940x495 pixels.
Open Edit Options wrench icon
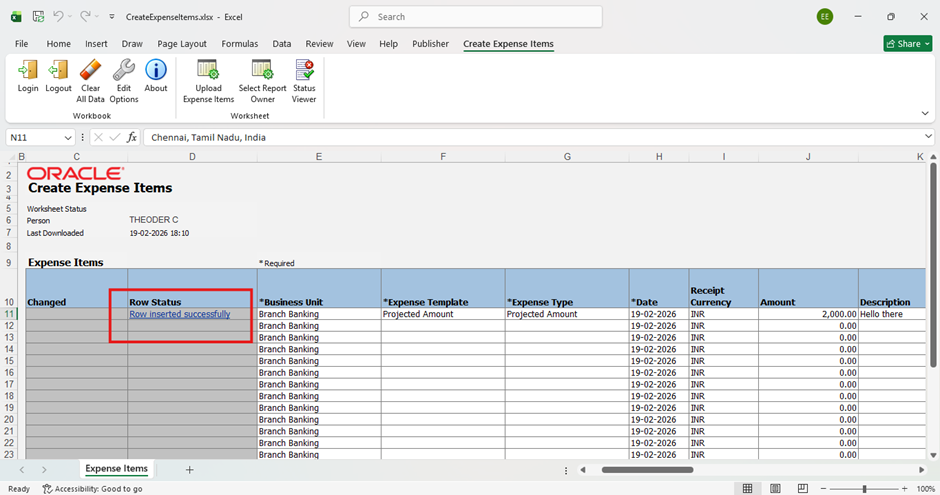click(x=123, y=70)
